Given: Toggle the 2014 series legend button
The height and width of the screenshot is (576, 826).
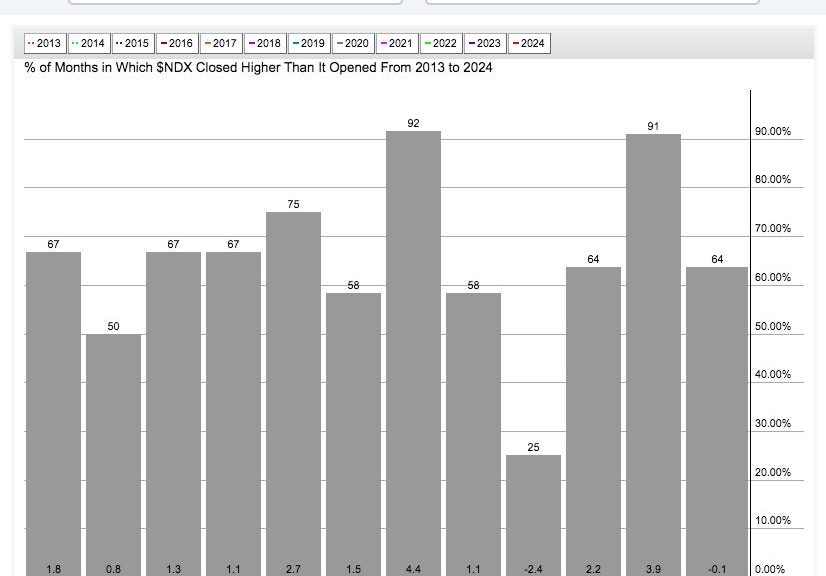Looking at the screenshot, I should pos(89,43).
